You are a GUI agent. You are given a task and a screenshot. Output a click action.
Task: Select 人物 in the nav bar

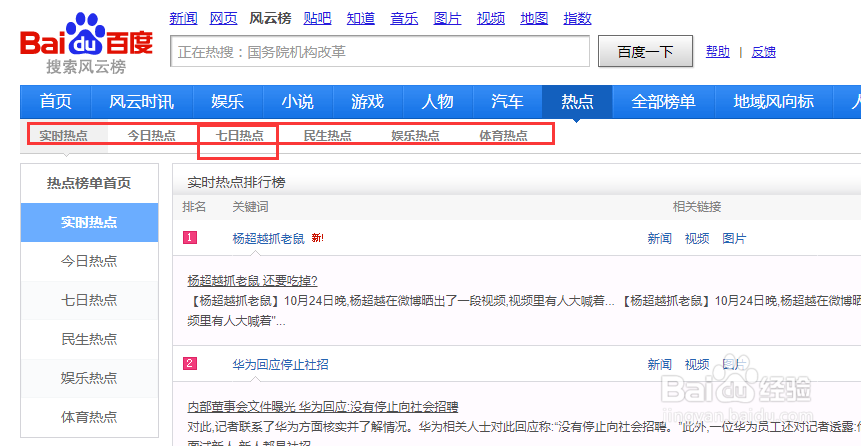tap(438, 102)
